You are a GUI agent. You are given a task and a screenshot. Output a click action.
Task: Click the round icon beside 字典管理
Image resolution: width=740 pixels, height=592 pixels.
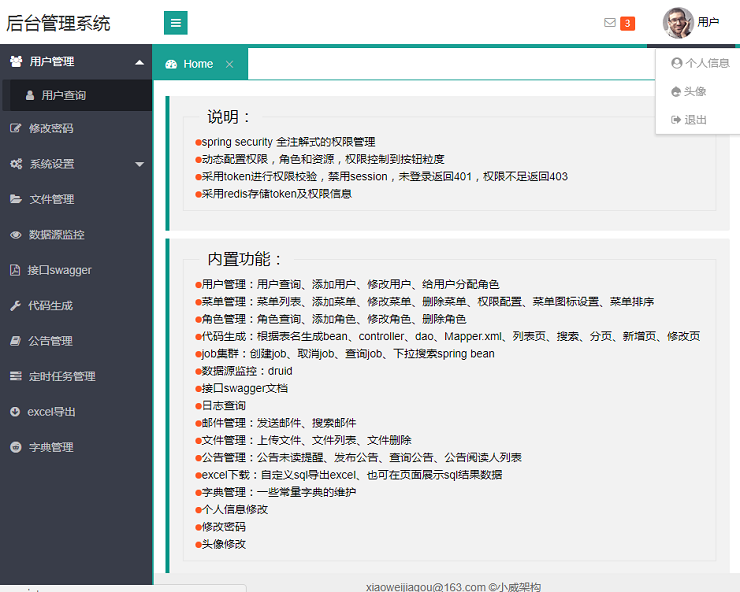(16, 447)
